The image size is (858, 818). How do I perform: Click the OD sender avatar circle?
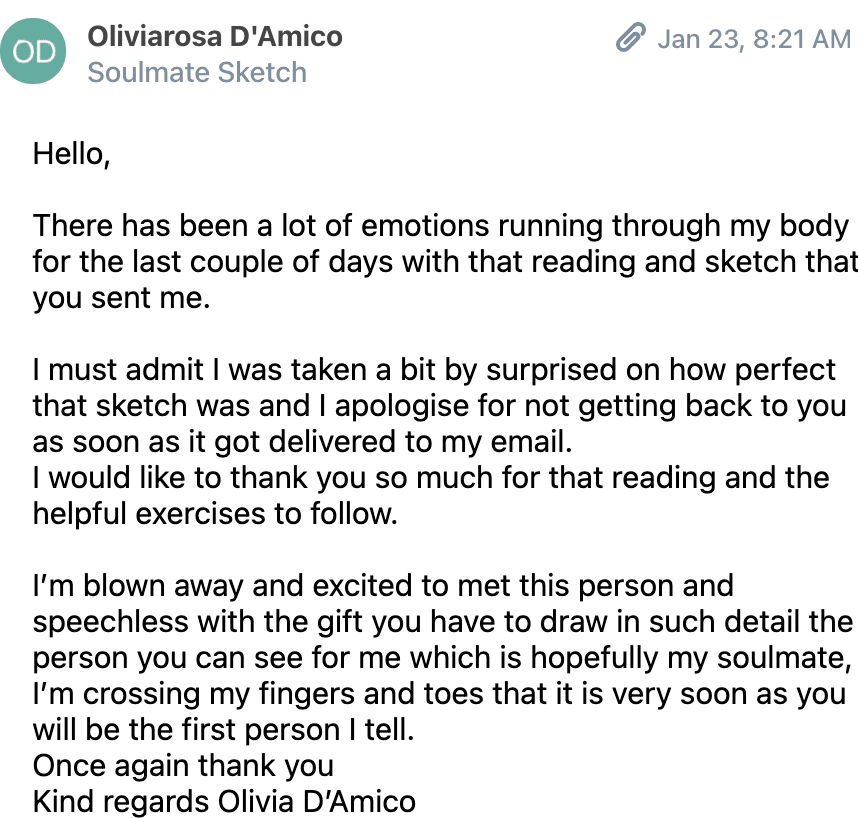pos(33,51)
